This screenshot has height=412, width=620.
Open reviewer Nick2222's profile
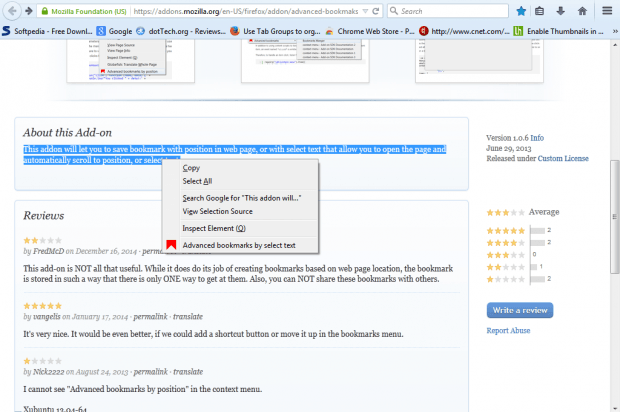(x=48, y=372)
